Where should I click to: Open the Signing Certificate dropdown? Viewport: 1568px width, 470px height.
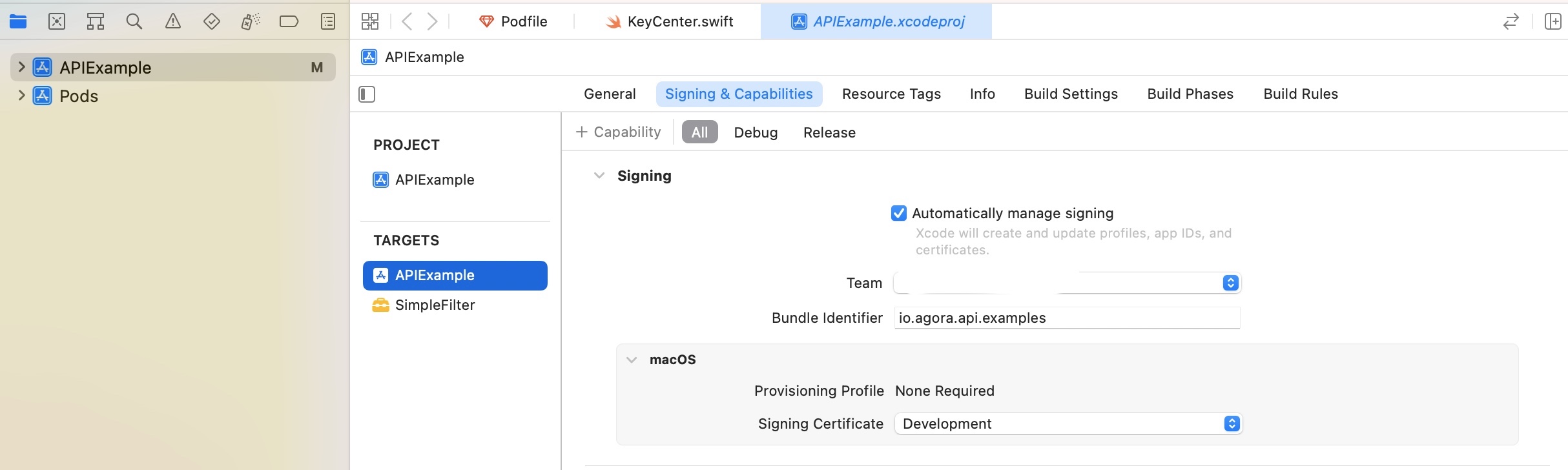click(1068, 424)
